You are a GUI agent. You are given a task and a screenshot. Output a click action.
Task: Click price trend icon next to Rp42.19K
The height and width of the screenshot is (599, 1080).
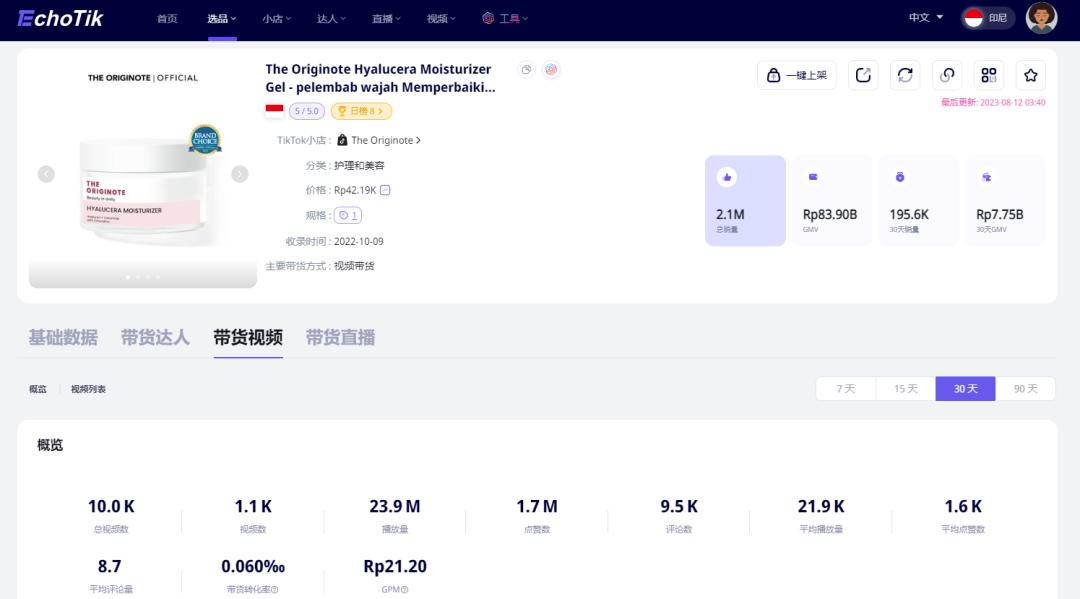pyautogui.click(x=385, y=190)
